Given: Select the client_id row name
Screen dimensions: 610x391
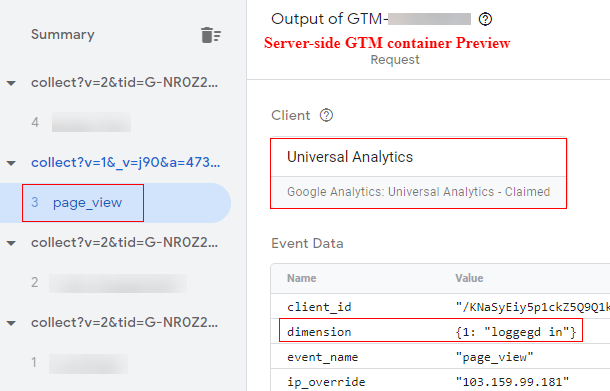Looking at the screenshot, I should coord(319,307).
